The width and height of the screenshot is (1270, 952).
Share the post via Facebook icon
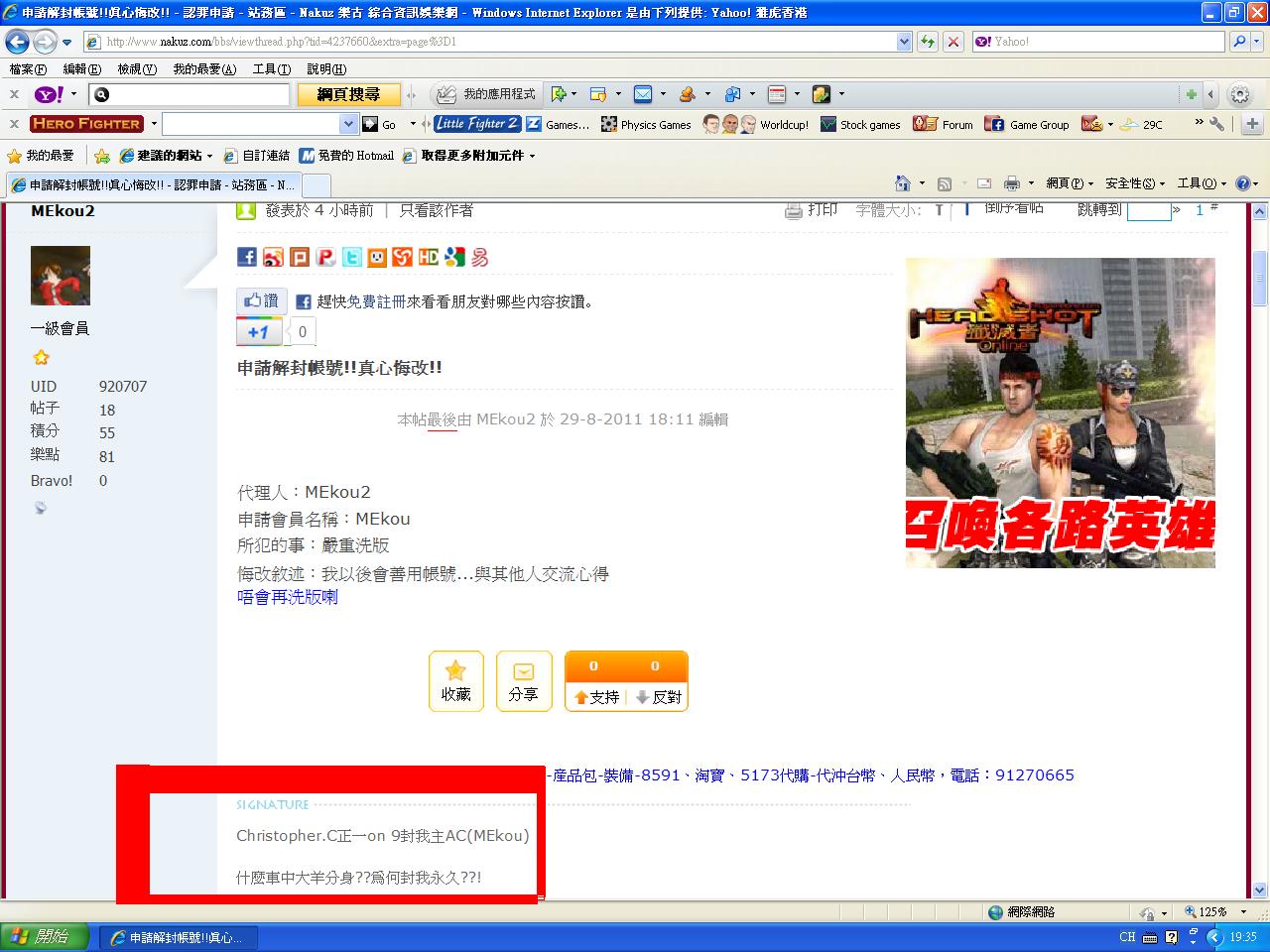pos(247,257)
